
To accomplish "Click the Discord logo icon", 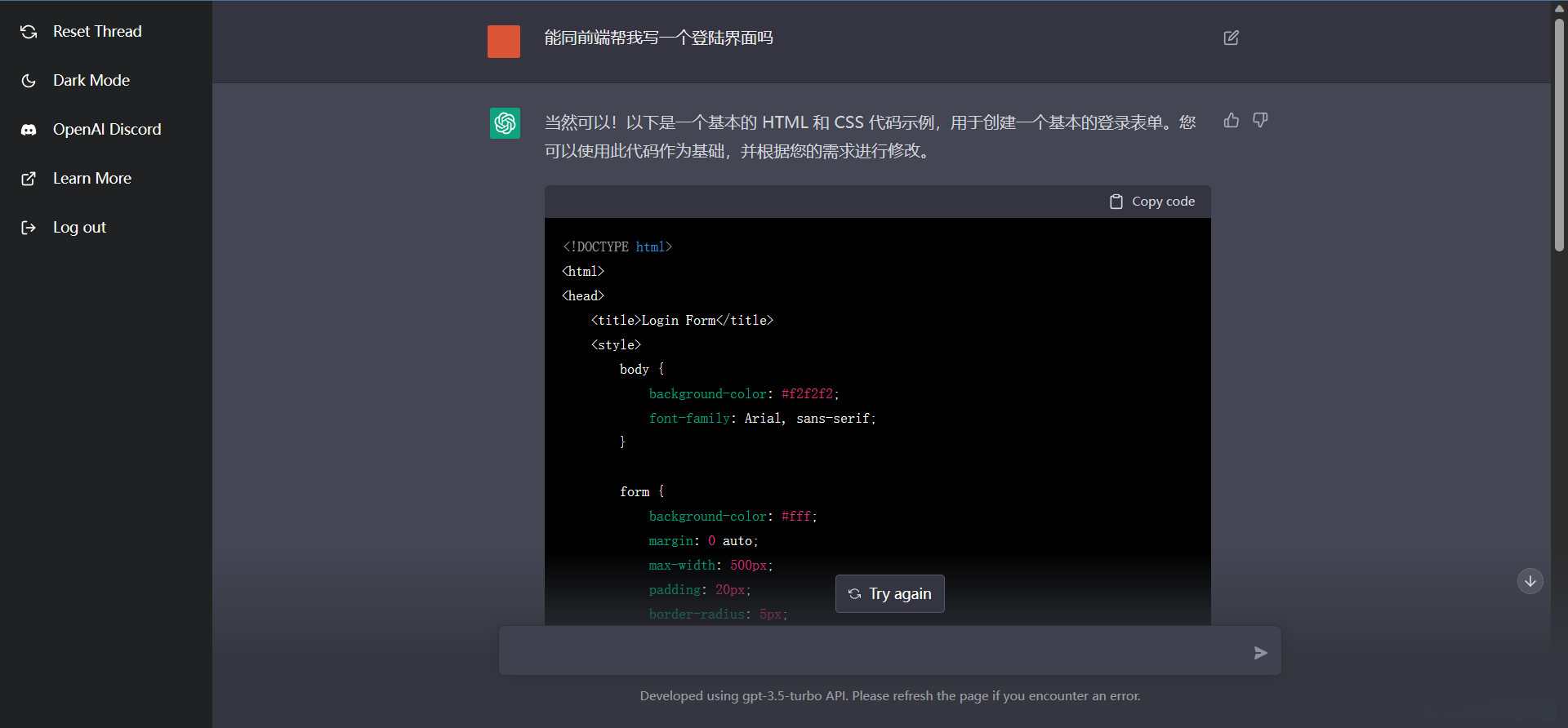I will [x=29, y=130].
